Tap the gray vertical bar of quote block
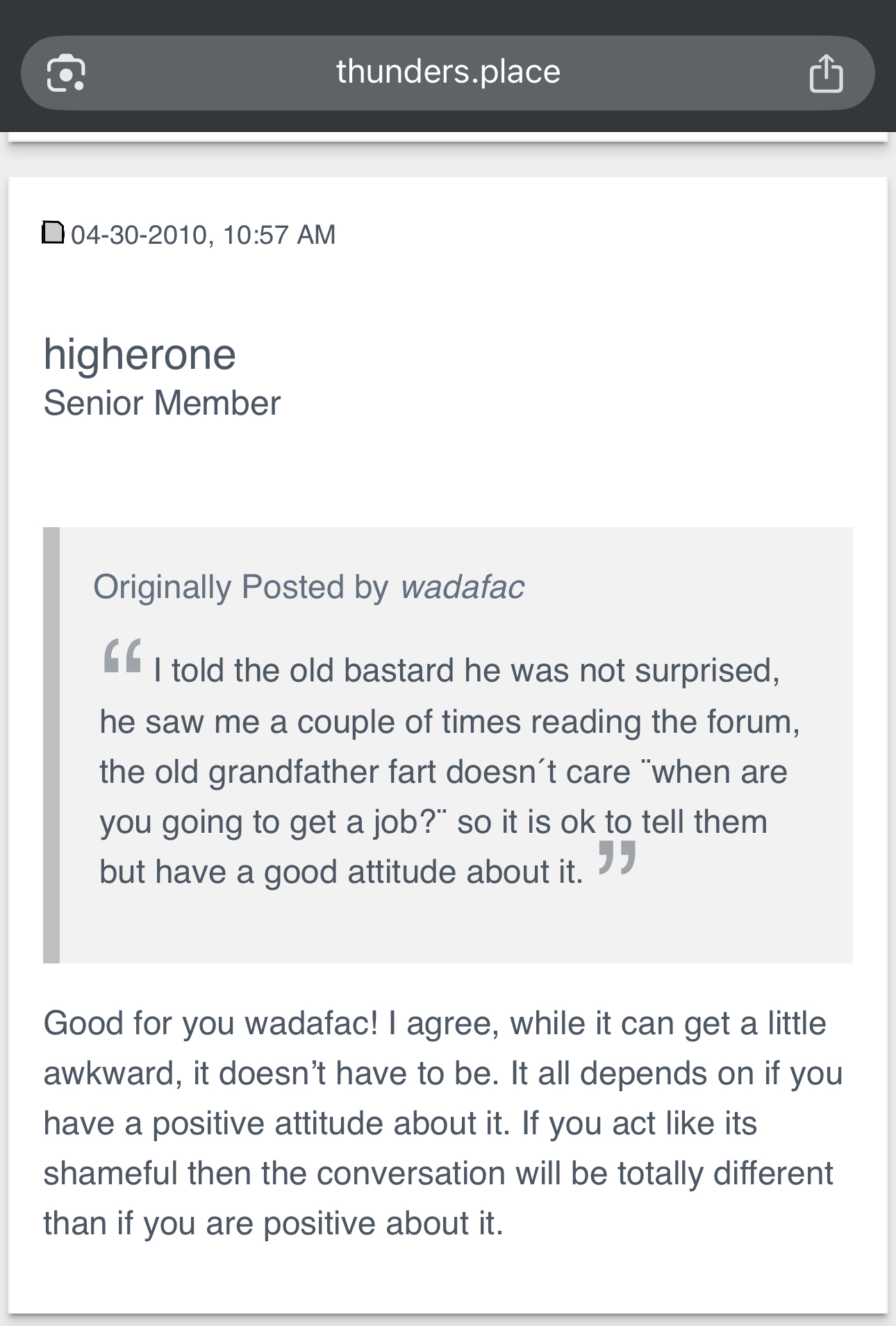 [51, 745]
